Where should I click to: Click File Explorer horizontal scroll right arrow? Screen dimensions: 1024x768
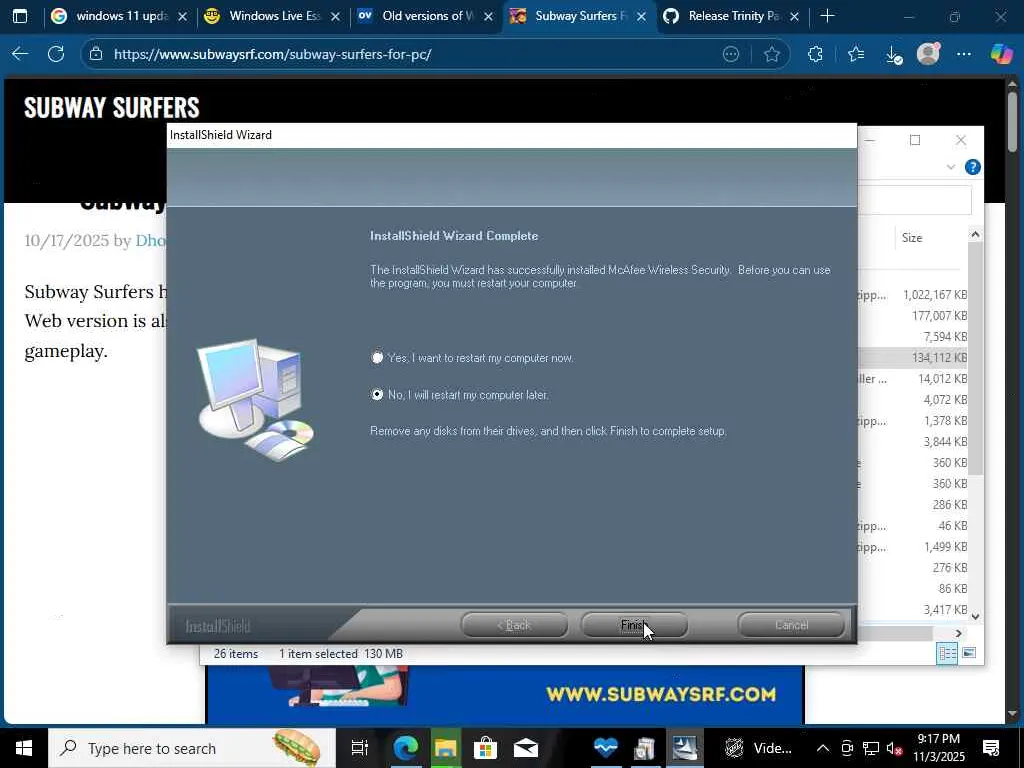click(958, 633)
